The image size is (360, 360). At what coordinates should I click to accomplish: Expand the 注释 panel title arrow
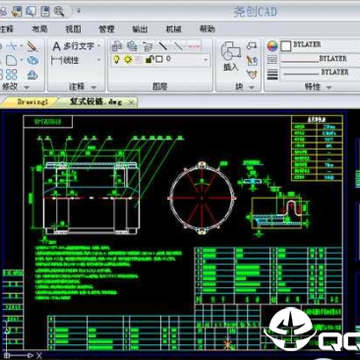(94, 87)
